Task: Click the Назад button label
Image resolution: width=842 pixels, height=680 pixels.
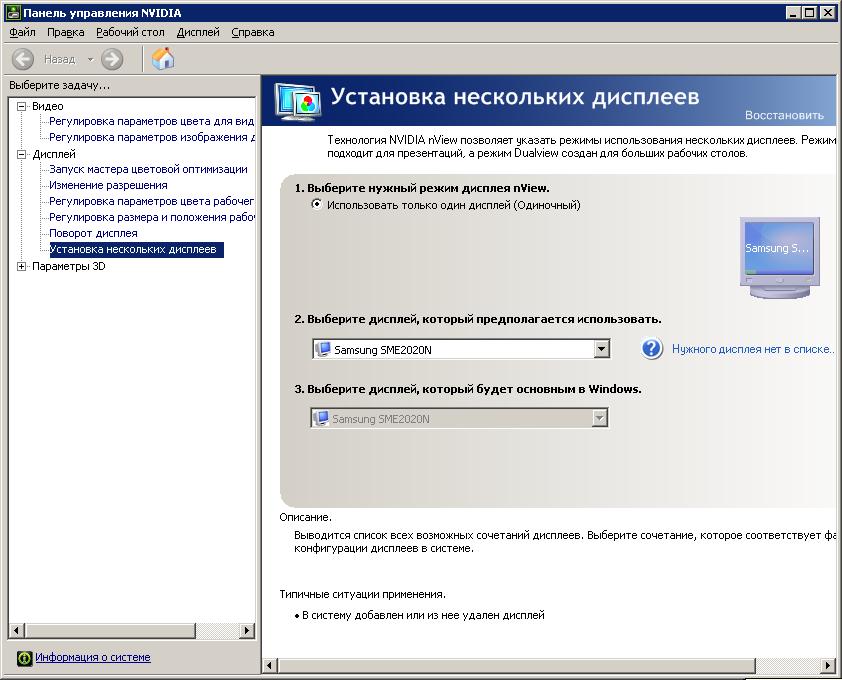Action: point(60,59)
